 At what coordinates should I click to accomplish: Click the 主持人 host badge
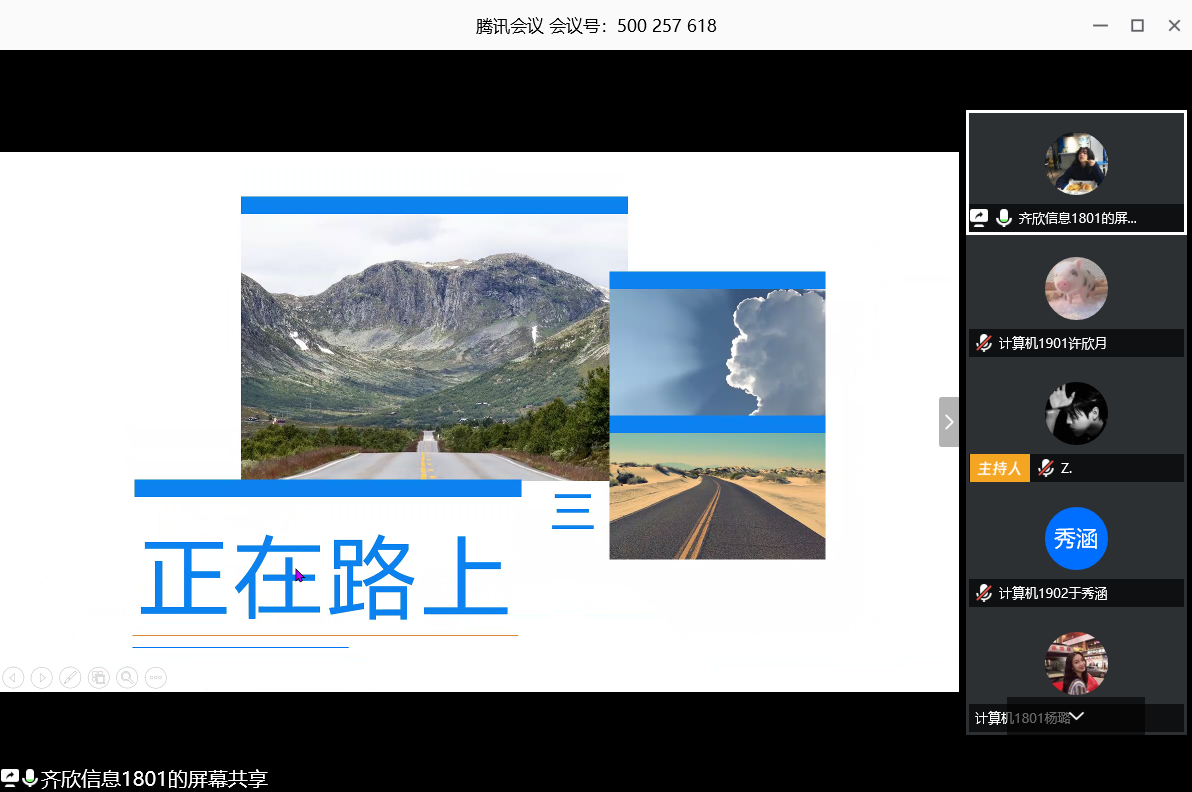(999, 467)
